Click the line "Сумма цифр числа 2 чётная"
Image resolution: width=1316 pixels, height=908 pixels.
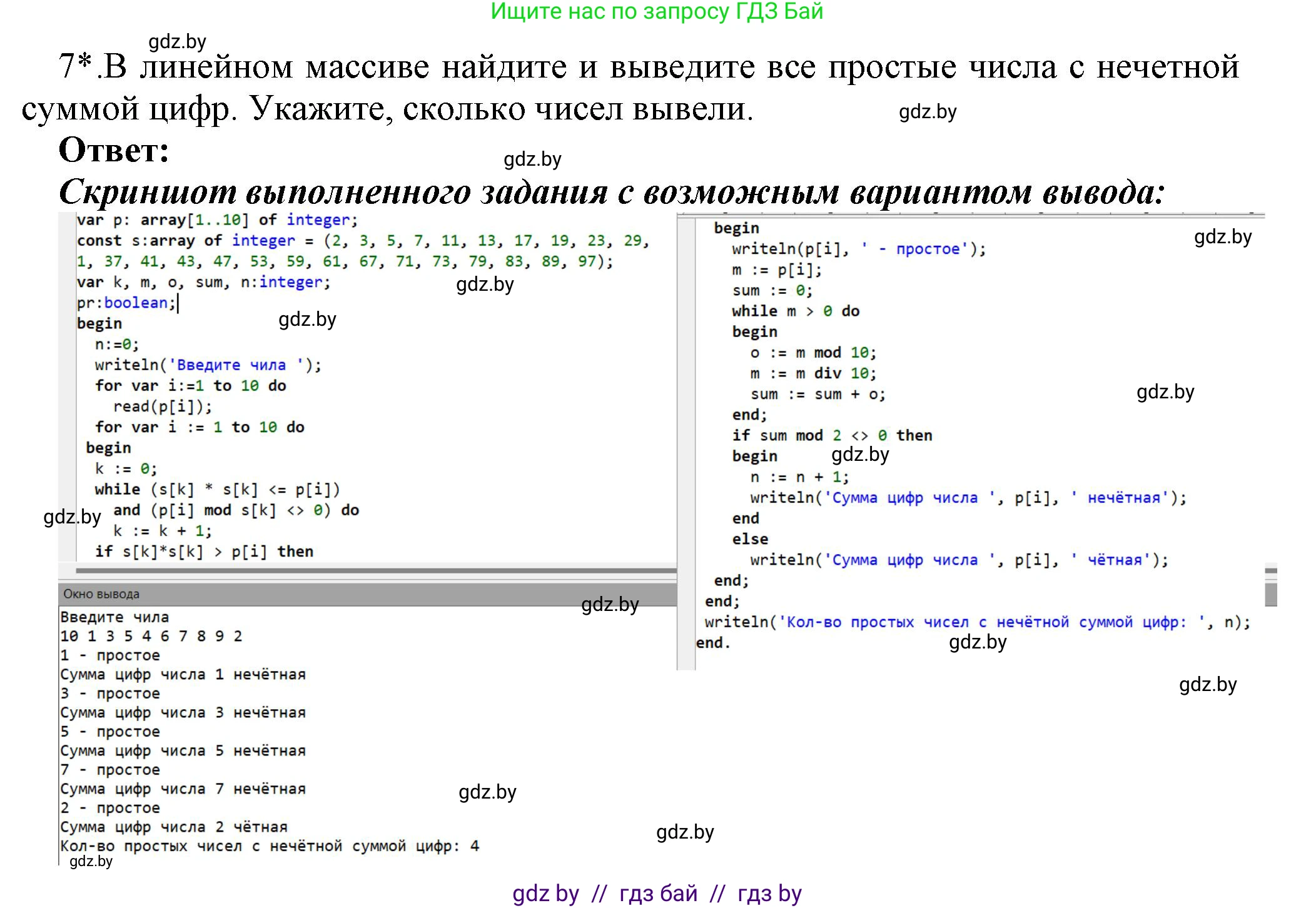[x=173, y=826]
